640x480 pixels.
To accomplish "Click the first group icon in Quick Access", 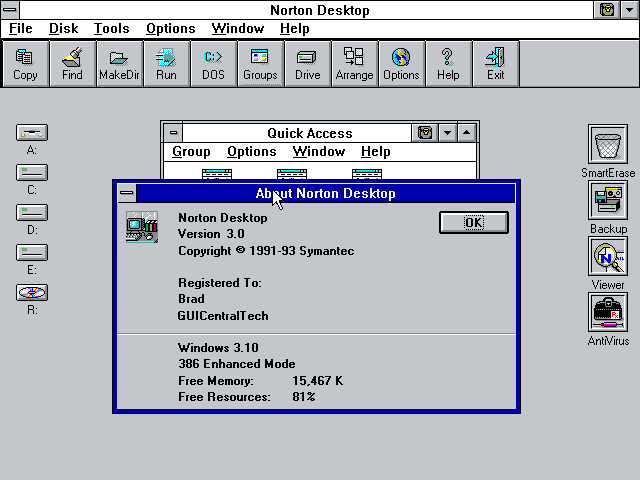I will pos(217,174).
